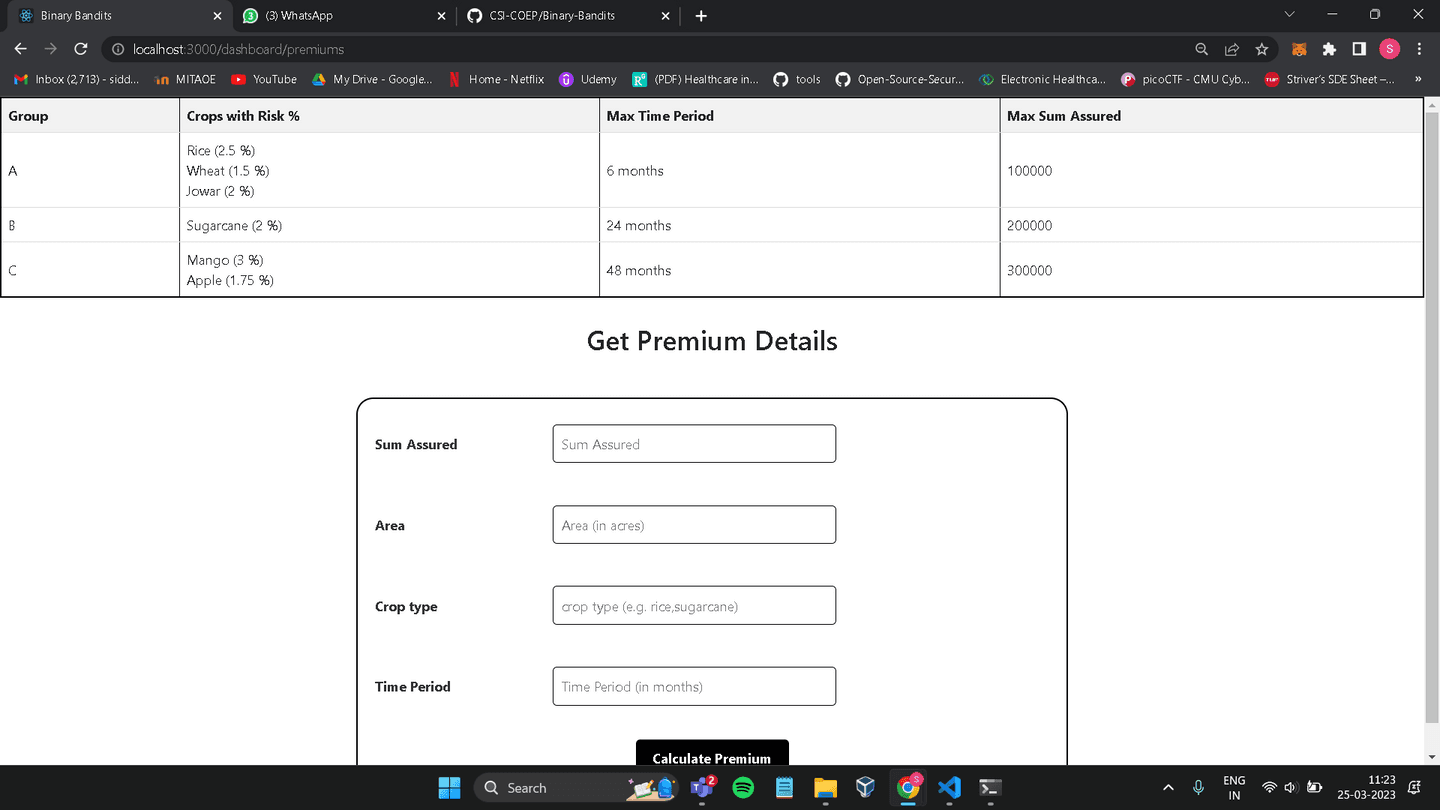
Task: Share this page via the share icon
Action: coord(1232,49)
